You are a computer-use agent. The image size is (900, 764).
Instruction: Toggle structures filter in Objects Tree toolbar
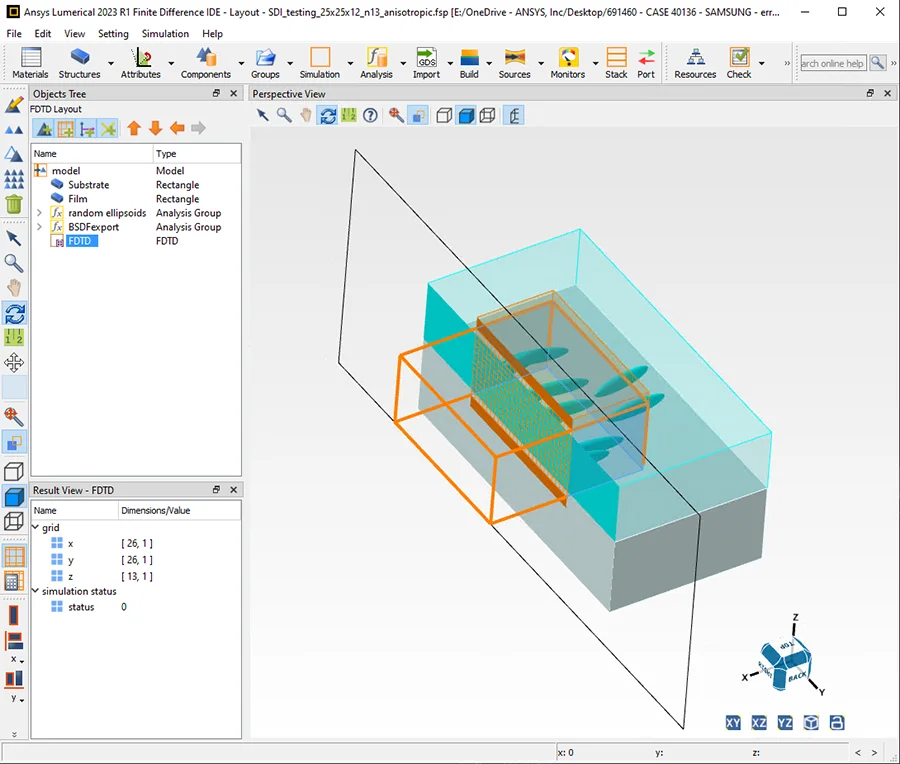[44, 129]
